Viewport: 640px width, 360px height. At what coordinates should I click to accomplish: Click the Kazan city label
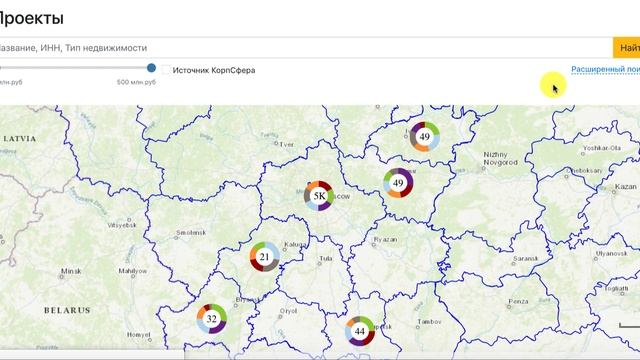point(625,187)
